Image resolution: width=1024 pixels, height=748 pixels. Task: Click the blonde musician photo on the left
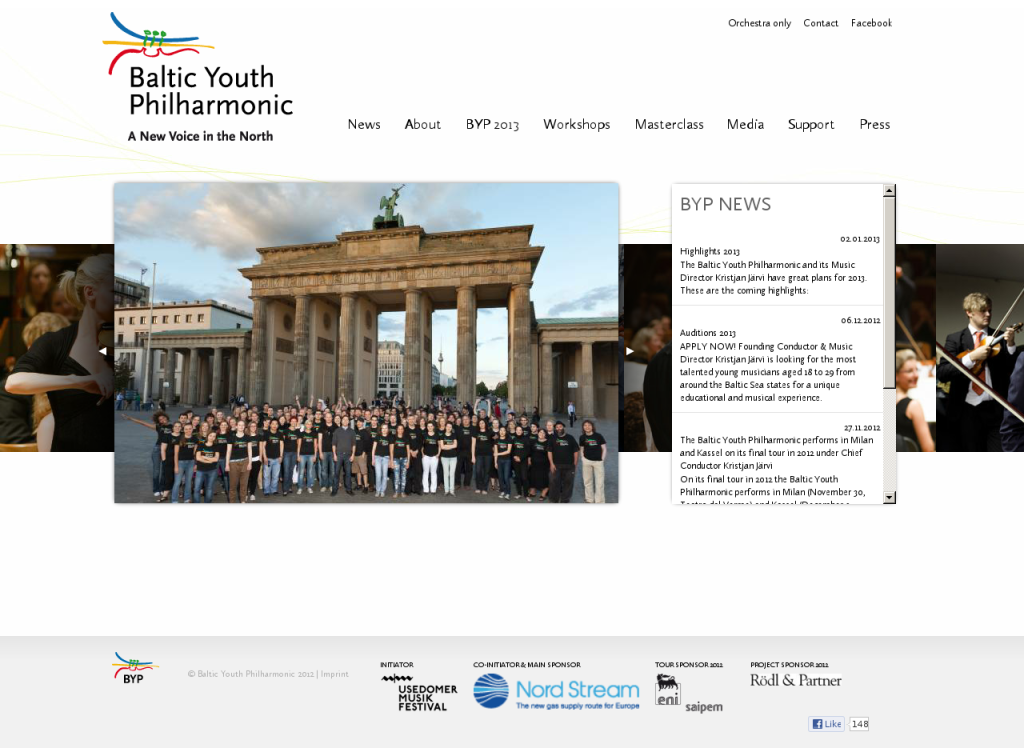[x=57, y=348]
